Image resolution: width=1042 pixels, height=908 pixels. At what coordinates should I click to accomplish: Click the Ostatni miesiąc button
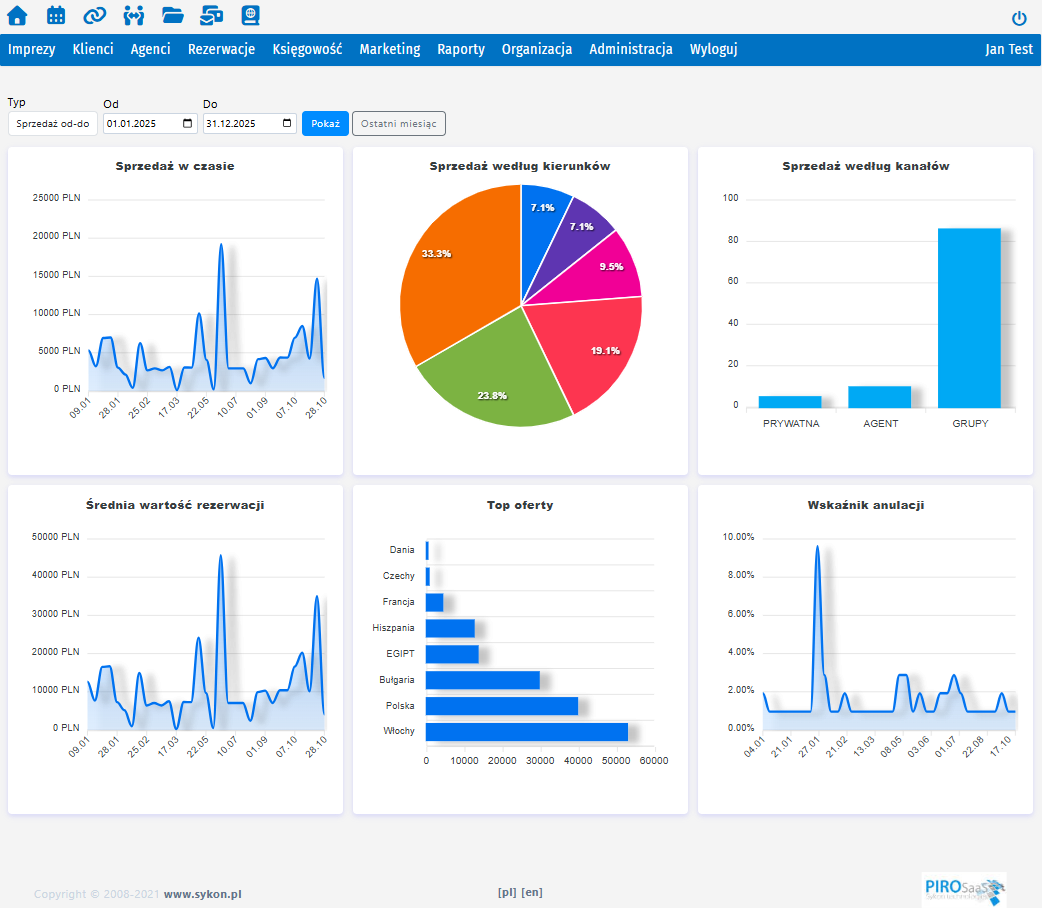click(398, 124)
